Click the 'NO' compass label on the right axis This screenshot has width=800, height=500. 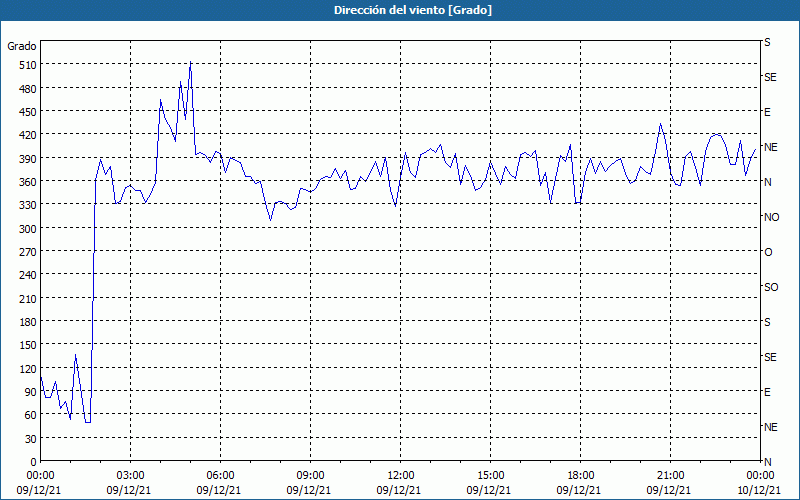[x=771, y=217]
